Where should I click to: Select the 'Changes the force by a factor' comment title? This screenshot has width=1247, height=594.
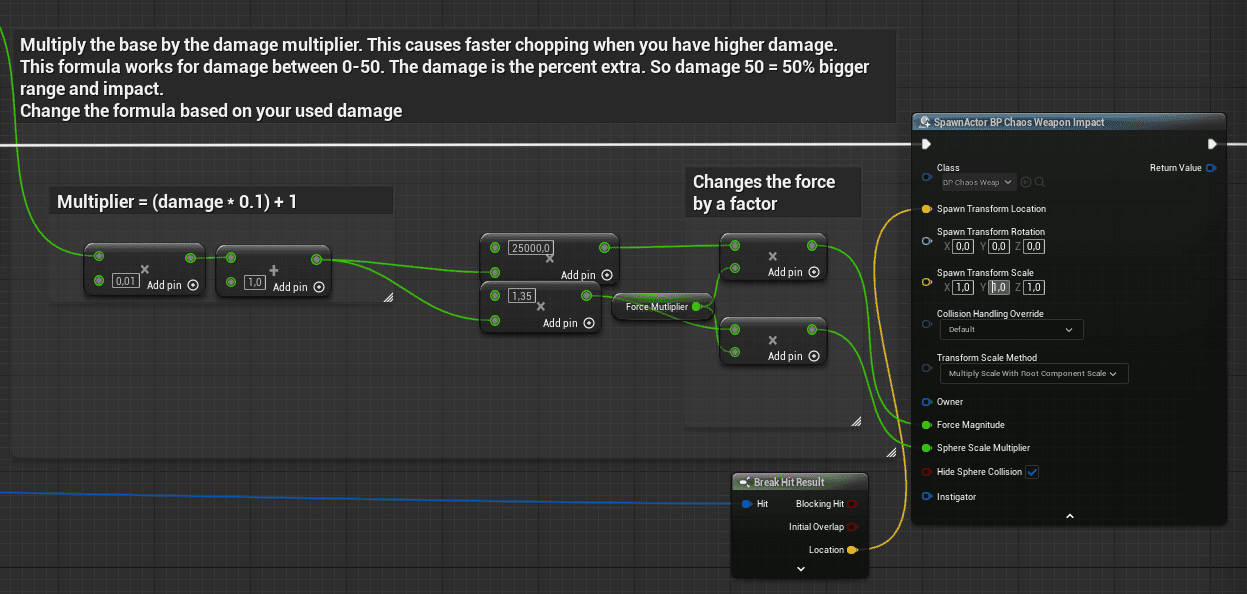tap(763, 192)
